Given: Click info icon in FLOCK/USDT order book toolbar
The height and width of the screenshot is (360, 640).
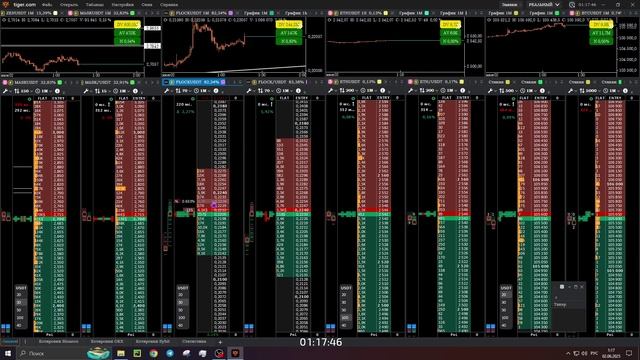Looking at the screenshot, I should click(x=298, y=91).
